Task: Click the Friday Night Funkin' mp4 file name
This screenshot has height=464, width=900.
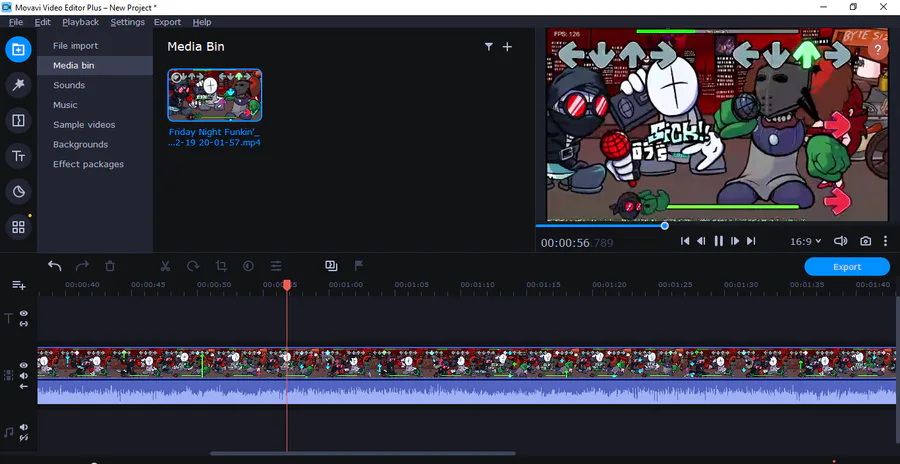Action: (215, 137)
